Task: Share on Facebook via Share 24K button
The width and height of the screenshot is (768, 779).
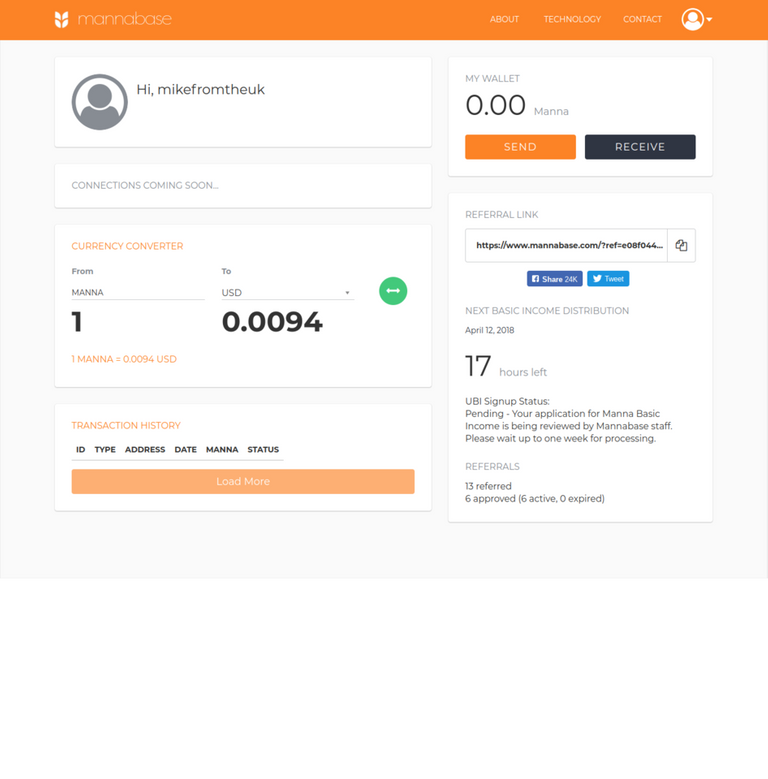Action: point(554,279)
